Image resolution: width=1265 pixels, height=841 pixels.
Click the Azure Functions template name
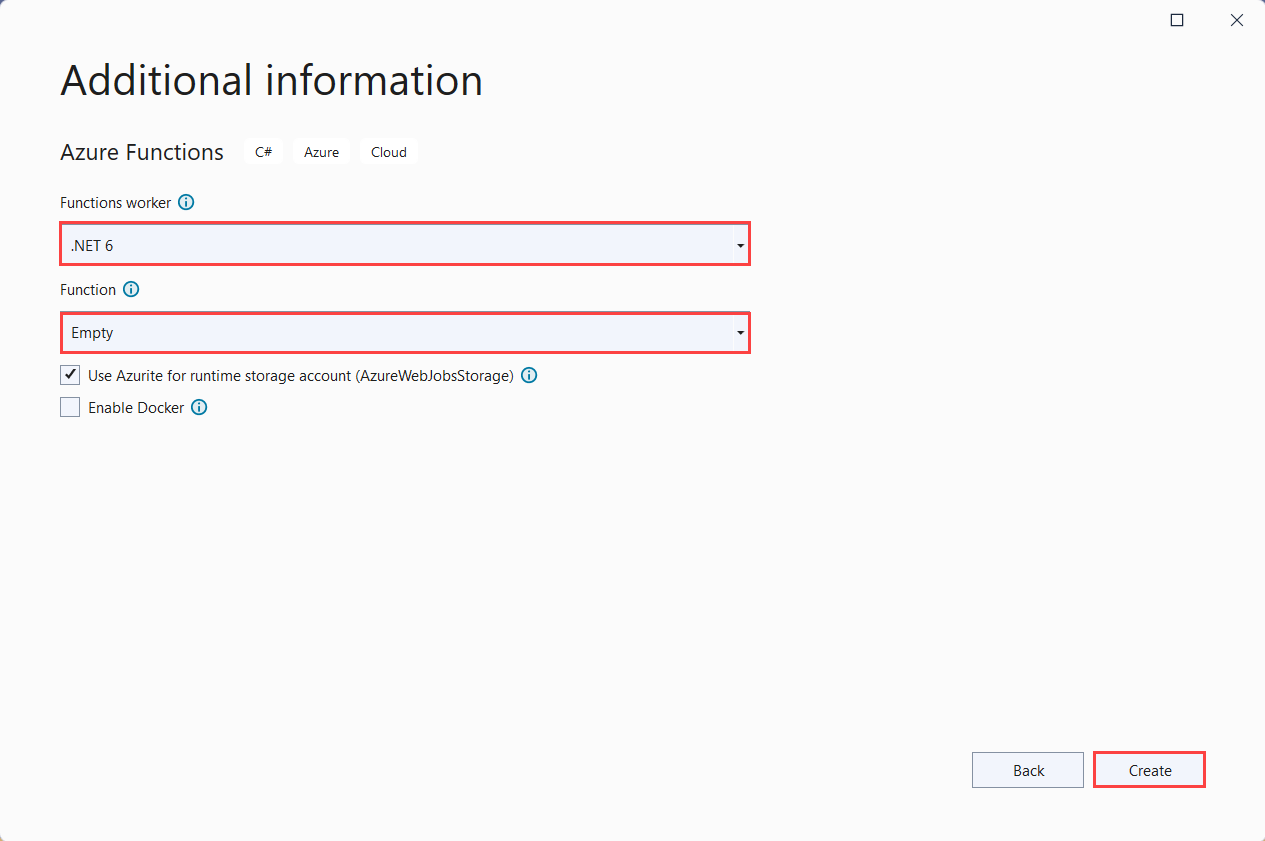(142, 152)
